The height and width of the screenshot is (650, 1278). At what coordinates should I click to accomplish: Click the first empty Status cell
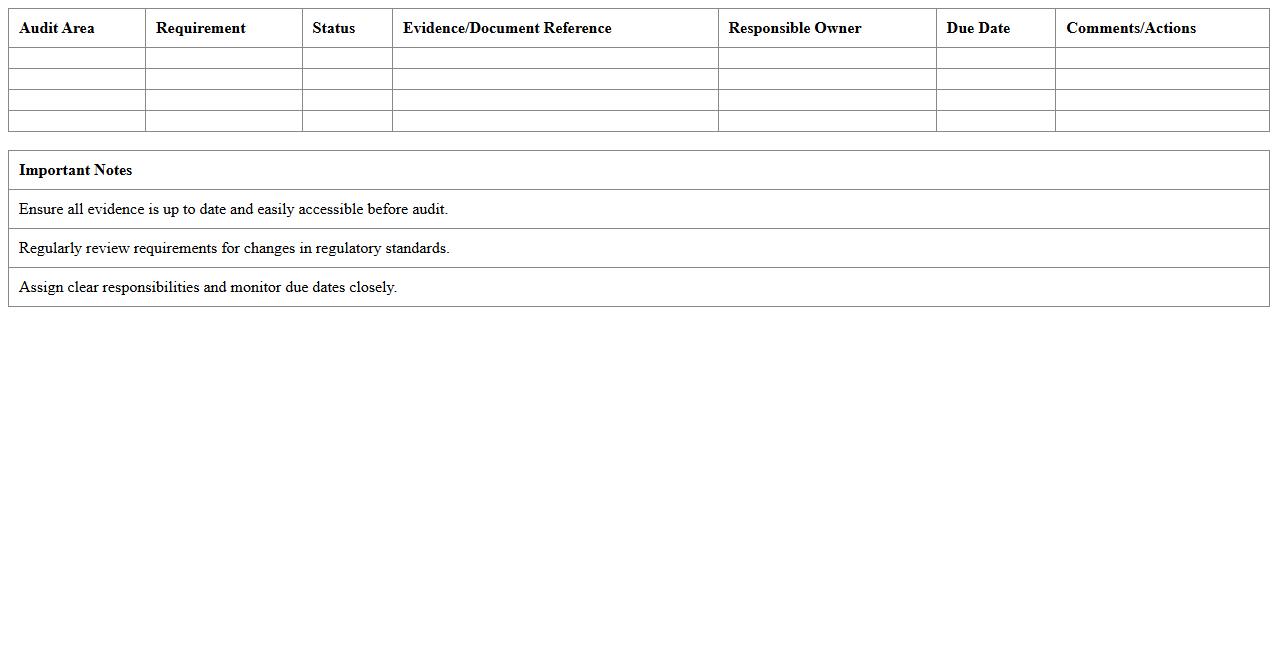point(347,57)
